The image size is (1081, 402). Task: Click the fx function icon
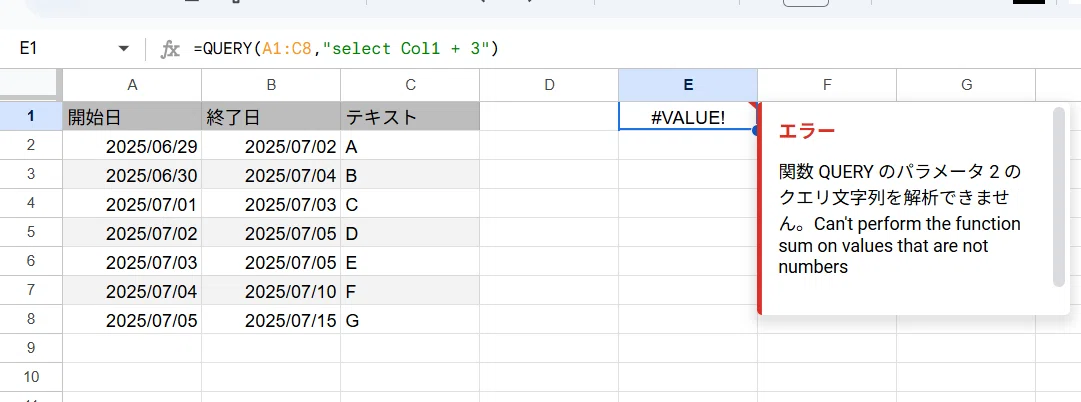[170, 49]
